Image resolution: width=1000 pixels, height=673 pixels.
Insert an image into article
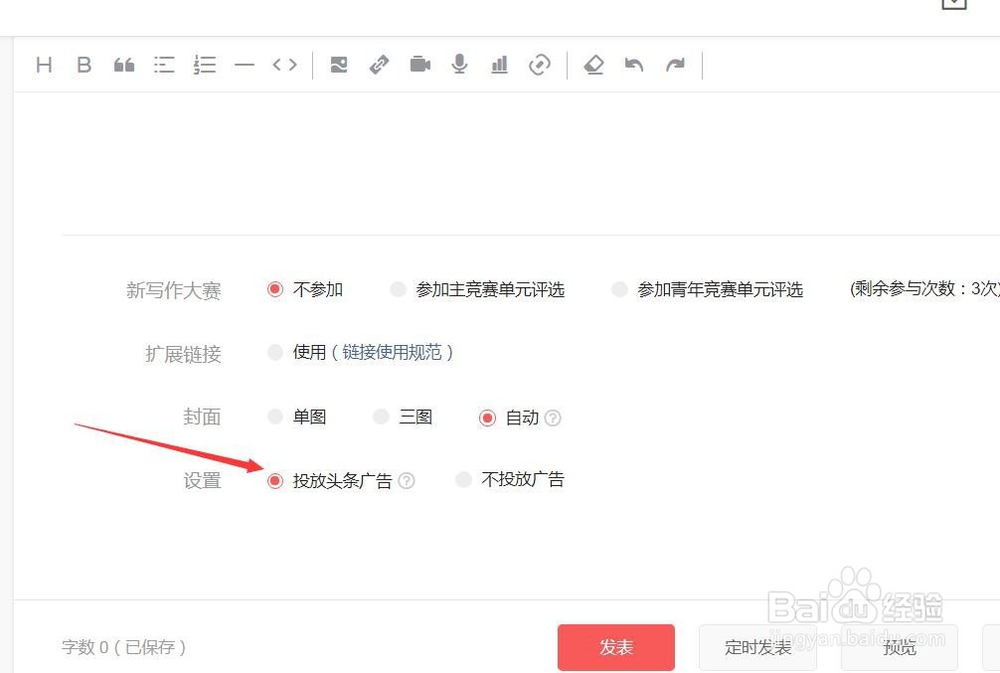coord(339,64)
